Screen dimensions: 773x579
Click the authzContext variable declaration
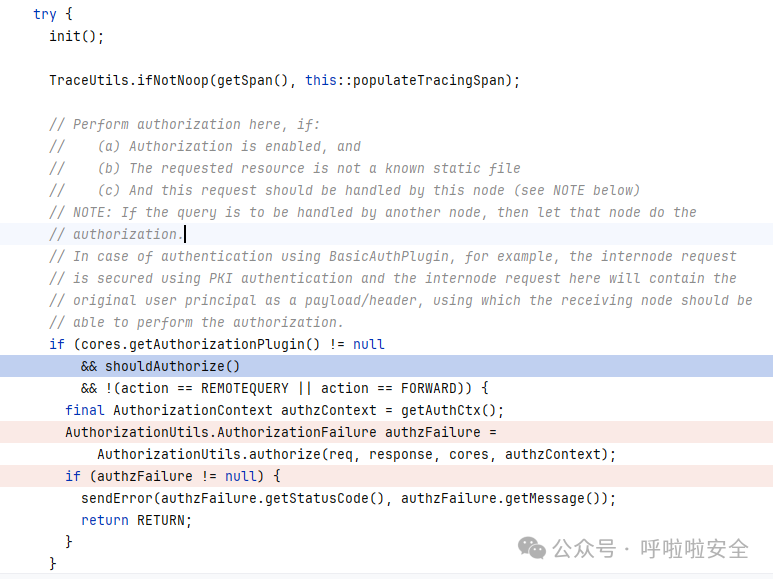click(x=329, y=410)
